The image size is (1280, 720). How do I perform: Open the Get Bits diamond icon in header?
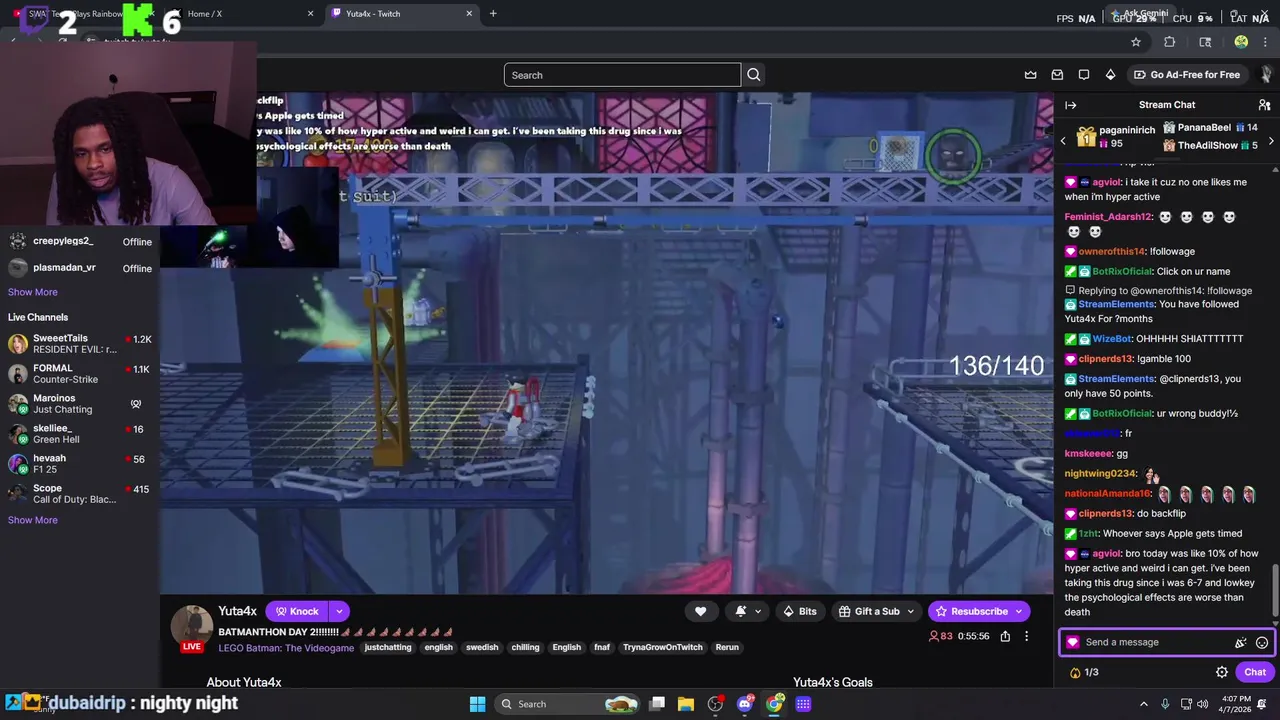pos(1110,75)
